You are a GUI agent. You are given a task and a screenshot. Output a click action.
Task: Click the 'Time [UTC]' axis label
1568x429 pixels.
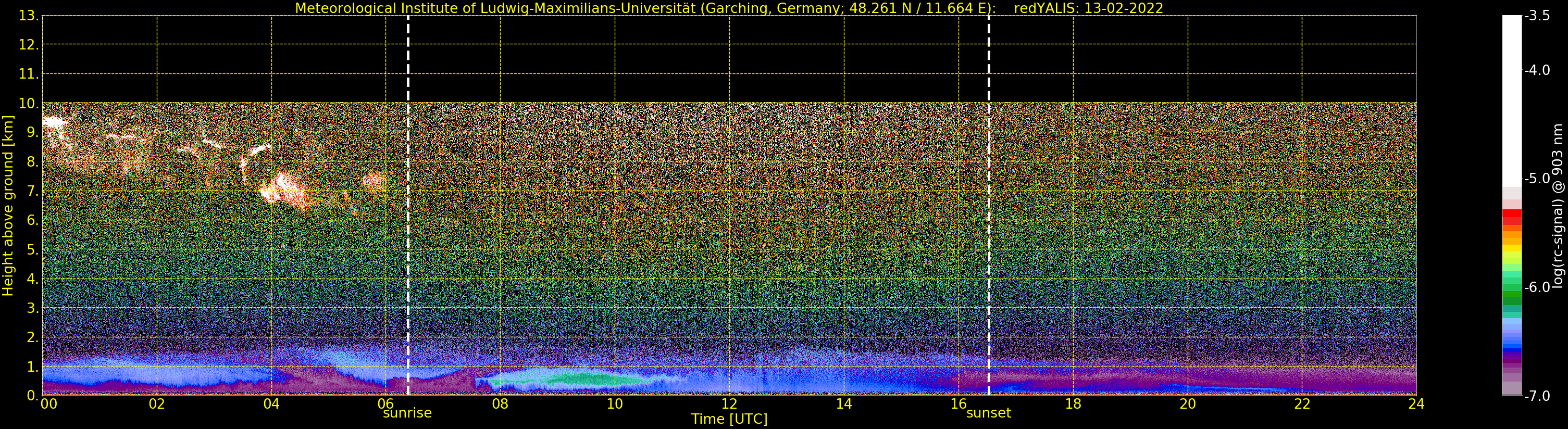tap(729, 419)
